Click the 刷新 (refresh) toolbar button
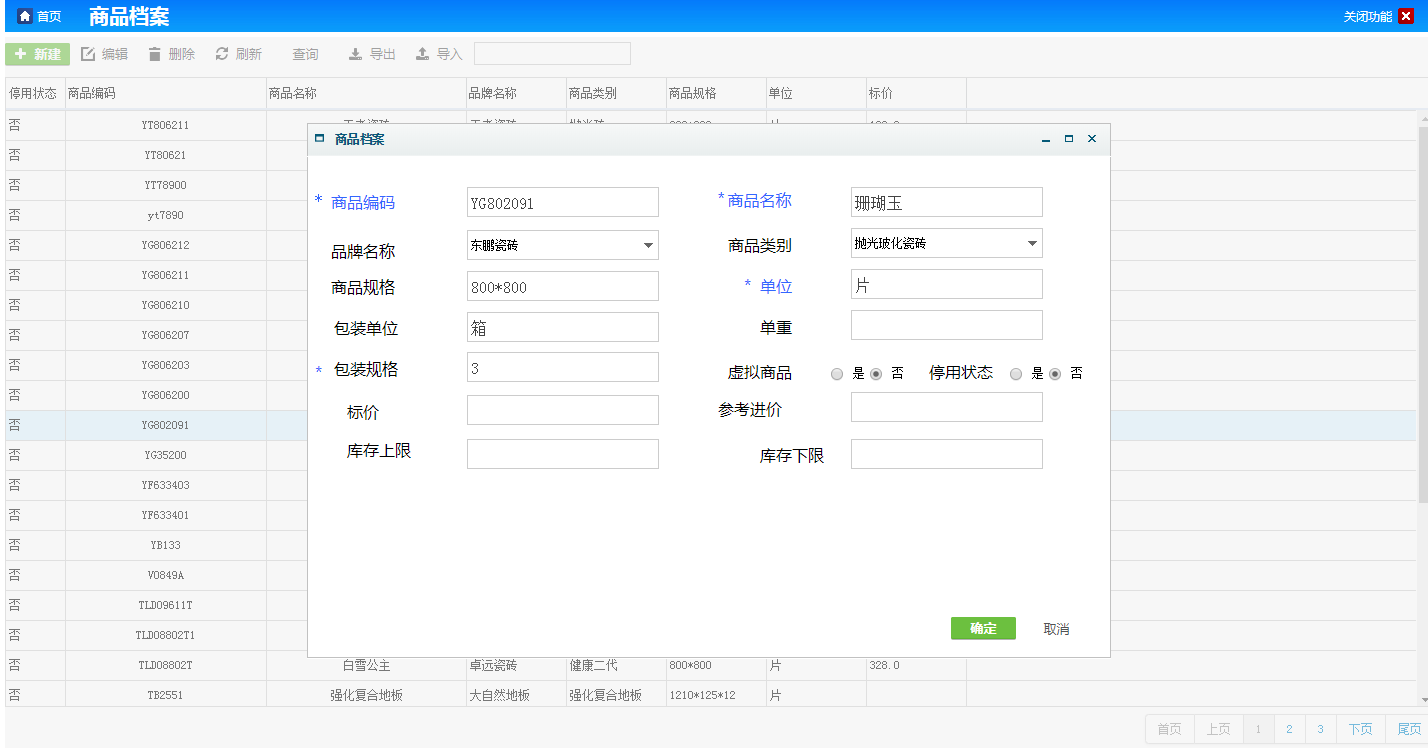This screenshot has width=1428, height=748. (x=238, y=54)
